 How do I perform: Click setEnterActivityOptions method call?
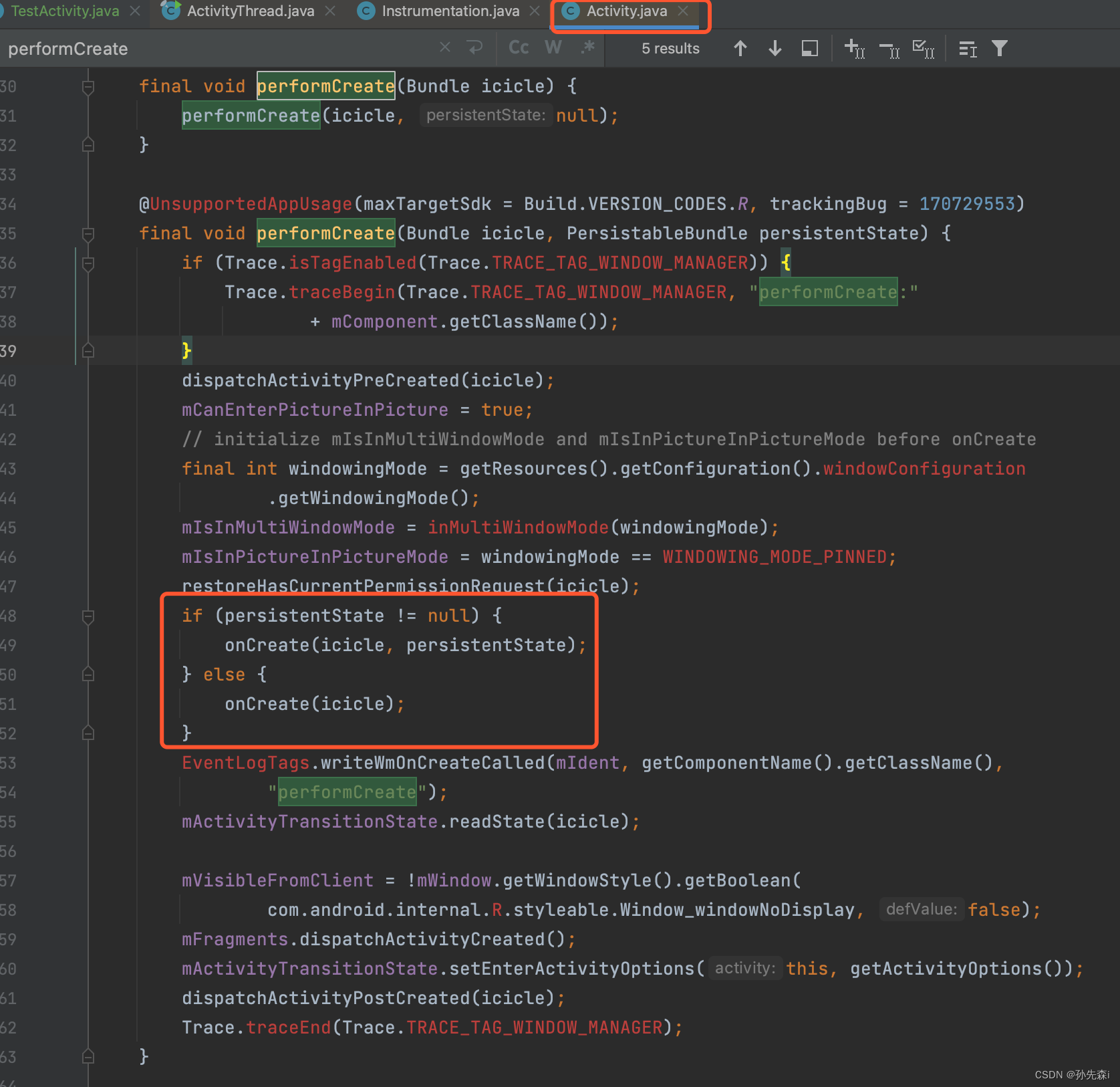[571, 969]
